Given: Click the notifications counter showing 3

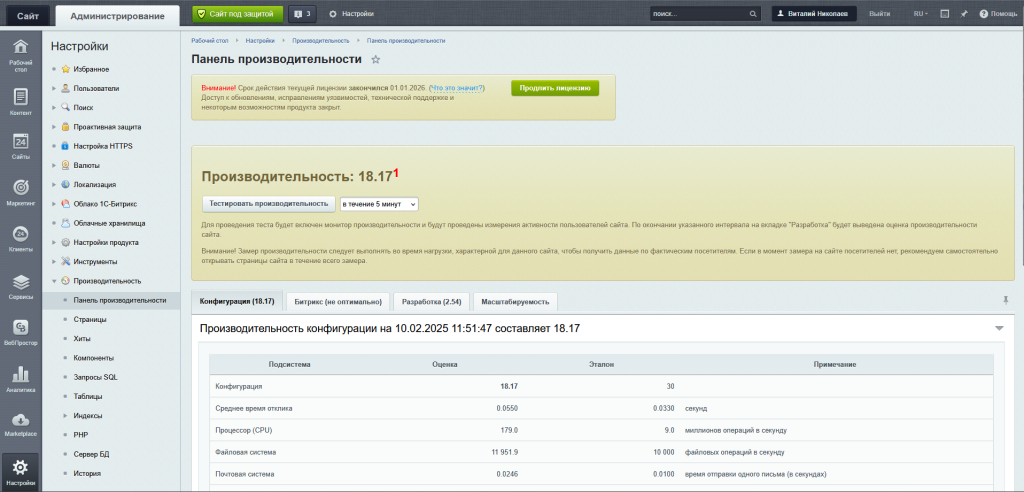Looking at the screenshot, I should coord(302,13).
